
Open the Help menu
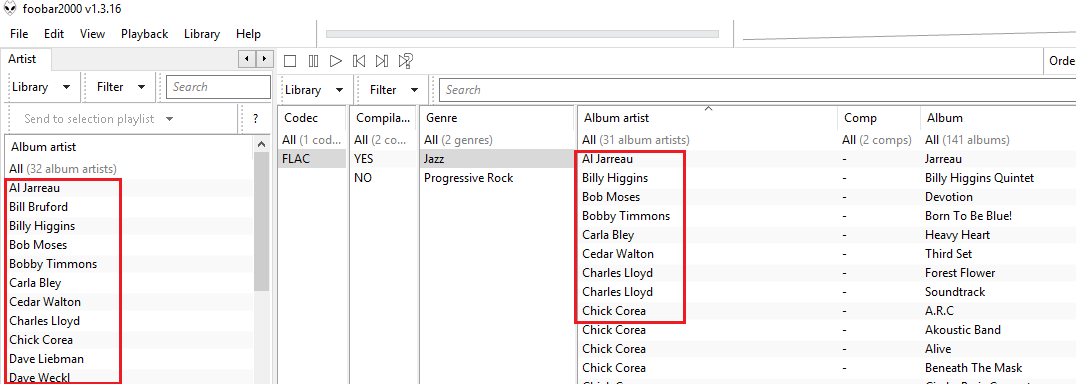pyautogui.click(x=248, y=34)
